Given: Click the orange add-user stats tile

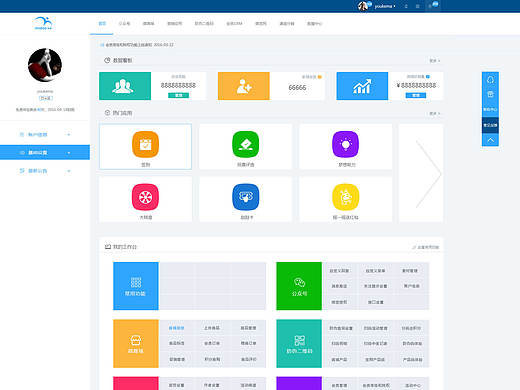Looking at the screenshot, I should [244, 86].
